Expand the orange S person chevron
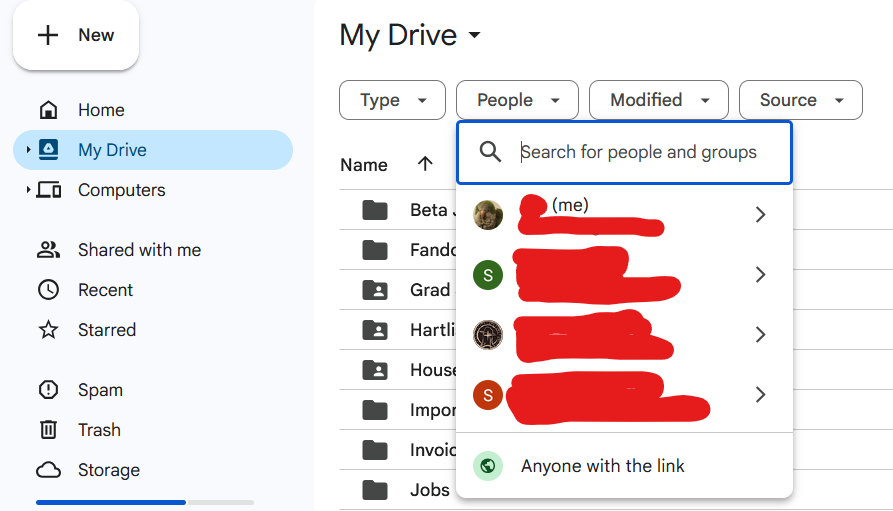 point(760,395)
